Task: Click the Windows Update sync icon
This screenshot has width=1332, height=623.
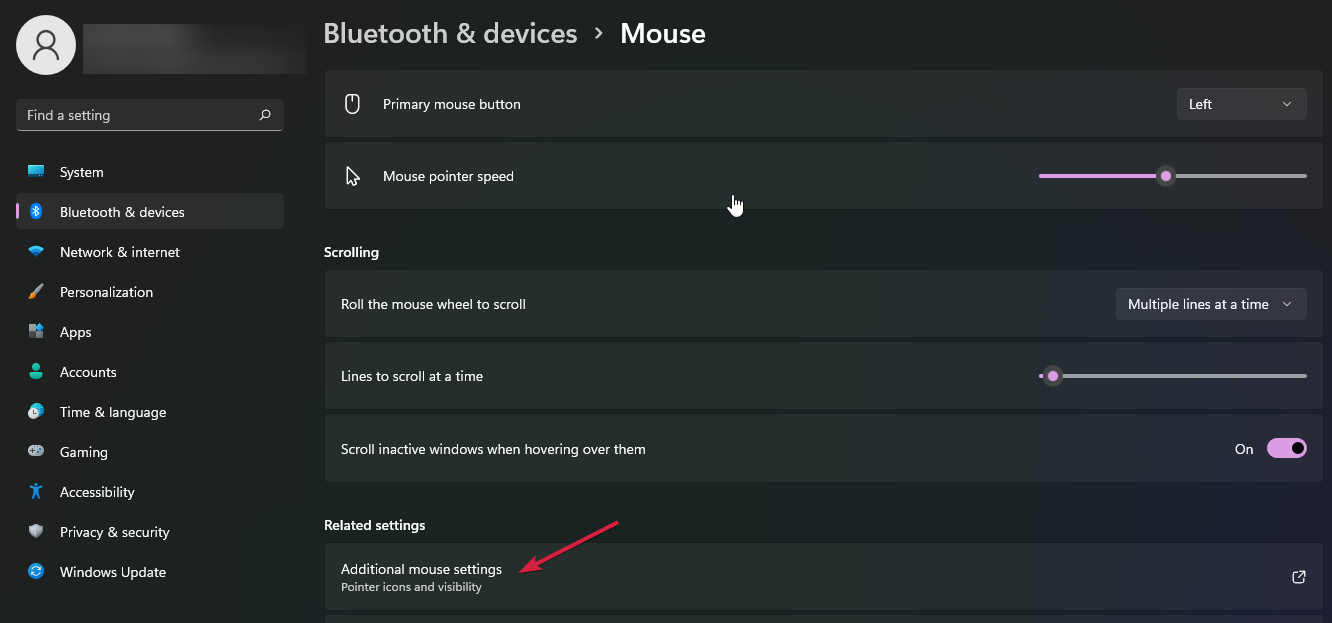Action: (x=36, y=572)
